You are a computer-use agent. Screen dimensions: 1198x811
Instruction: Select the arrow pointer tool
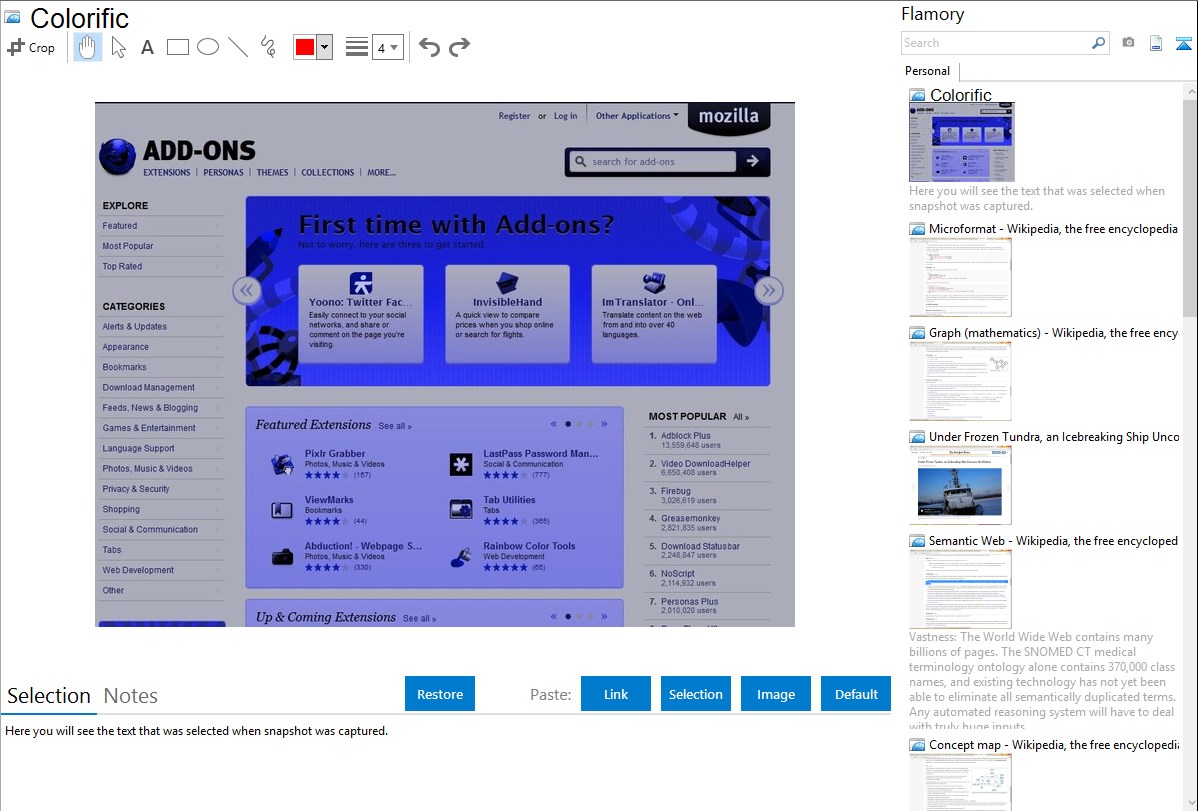pyautogui.click(x=118, y=47)
